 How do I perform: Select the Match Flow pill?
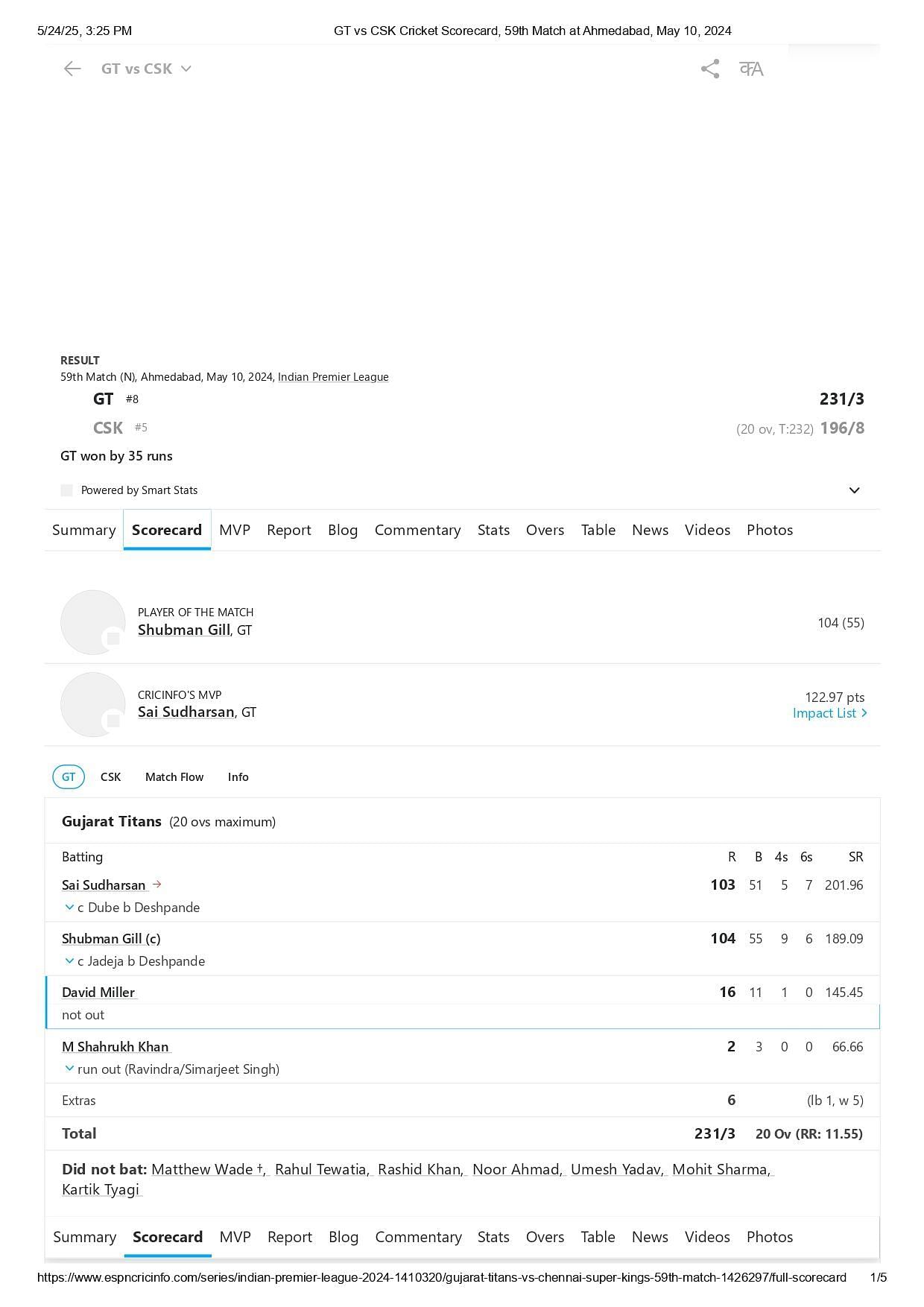(x=174, y=777)
